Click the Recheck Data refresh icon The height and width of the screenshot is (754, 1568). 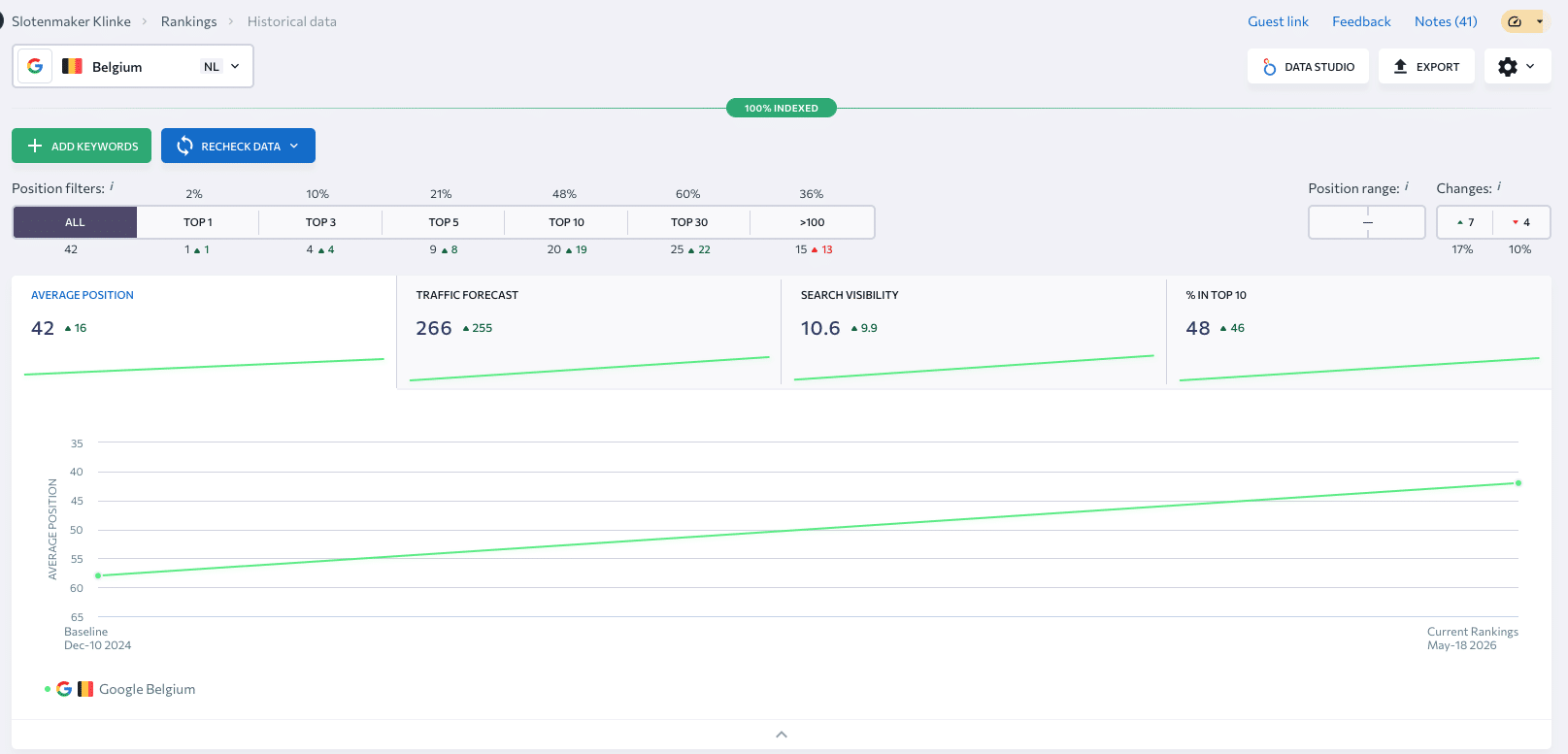[184, 146]
